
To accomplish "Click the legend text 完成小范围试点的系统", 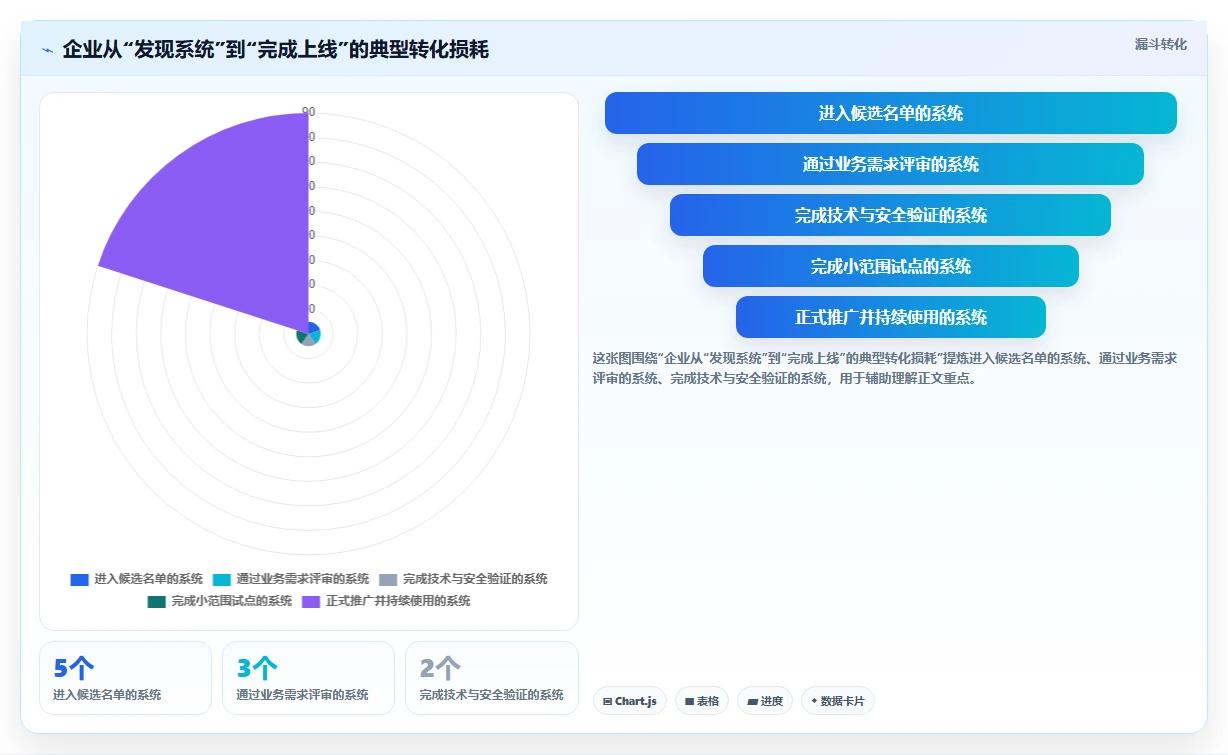I will (232, 601).
